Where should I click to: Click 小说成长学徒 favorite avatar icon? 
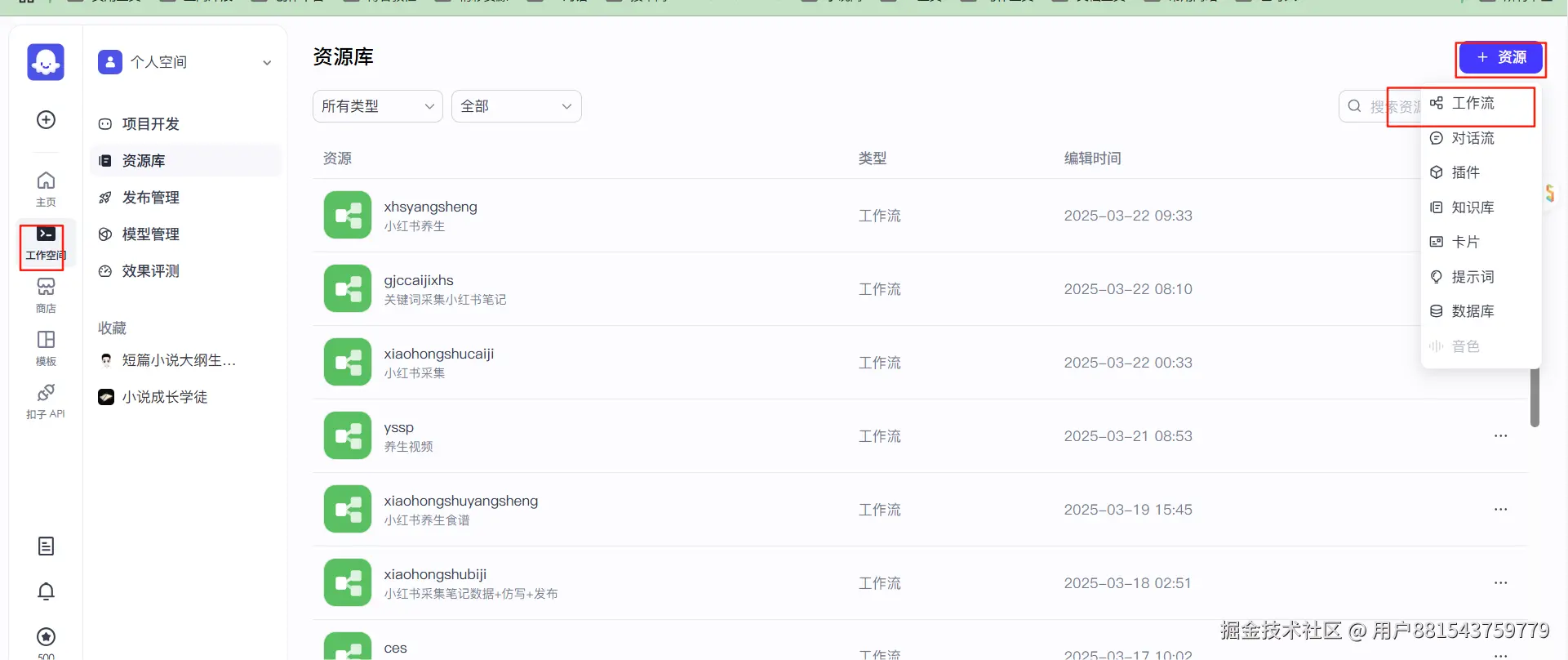click(106, 397)
